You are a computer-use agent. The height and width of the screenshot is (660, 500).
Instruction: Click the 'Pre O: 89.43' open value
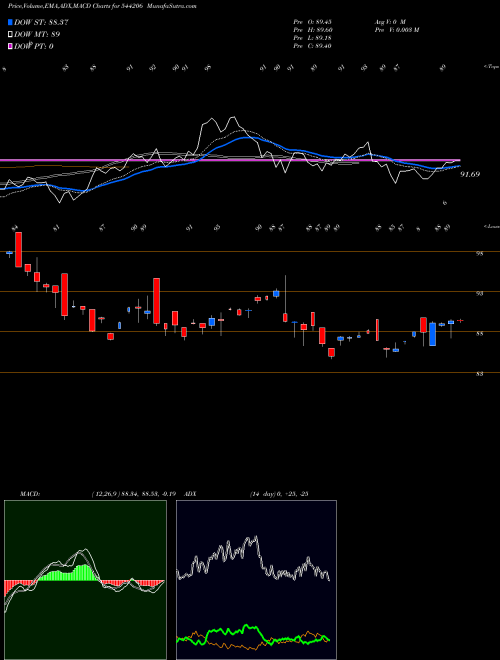tap(313, 22)
